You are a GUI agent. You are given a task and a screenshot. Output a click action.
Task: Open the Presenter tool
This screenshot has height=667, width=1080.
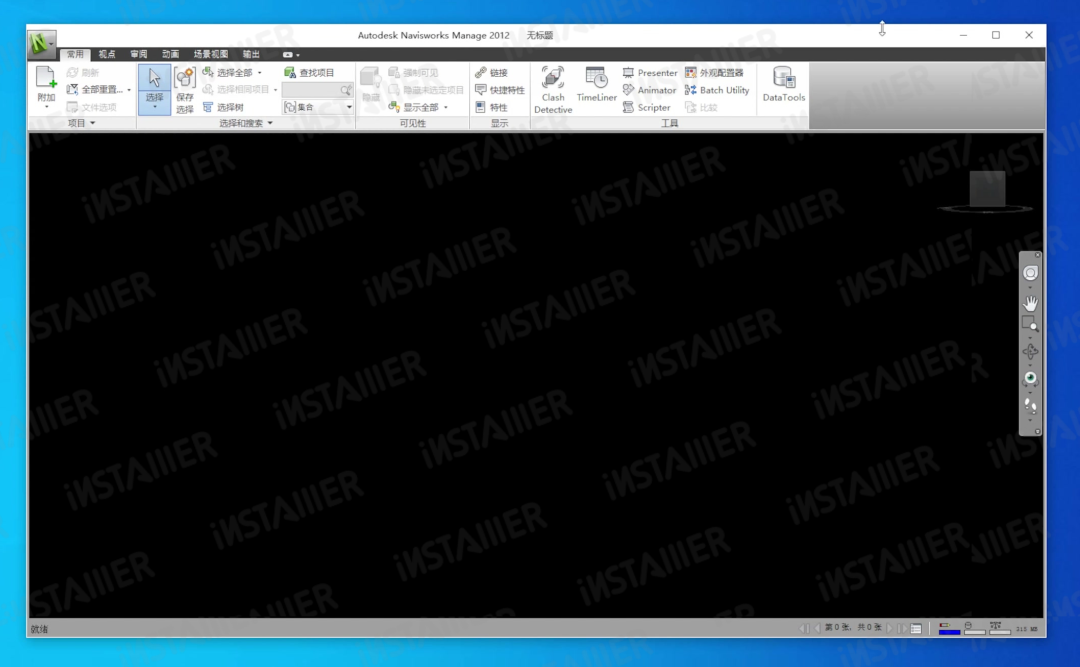(x=650, y=72)
